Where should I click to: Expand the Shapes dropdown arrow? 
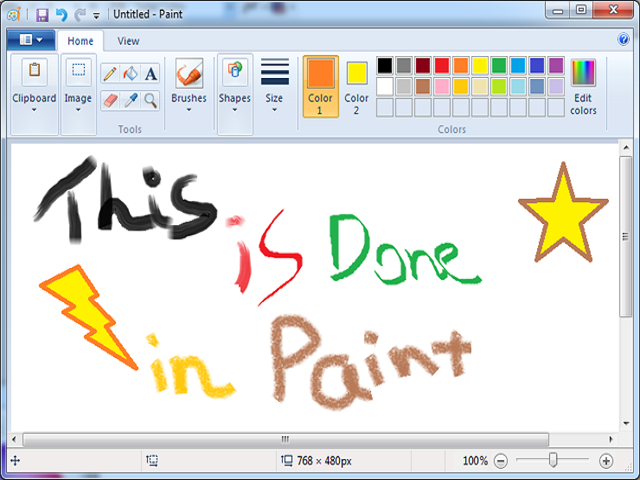[x=235, y=110]
